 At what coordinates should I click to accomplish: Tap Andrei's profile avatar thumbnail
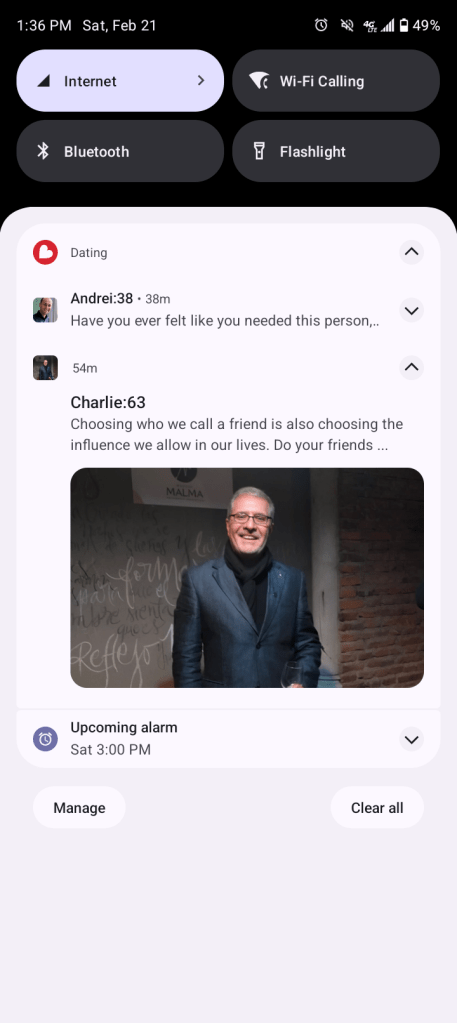[45, 310]
